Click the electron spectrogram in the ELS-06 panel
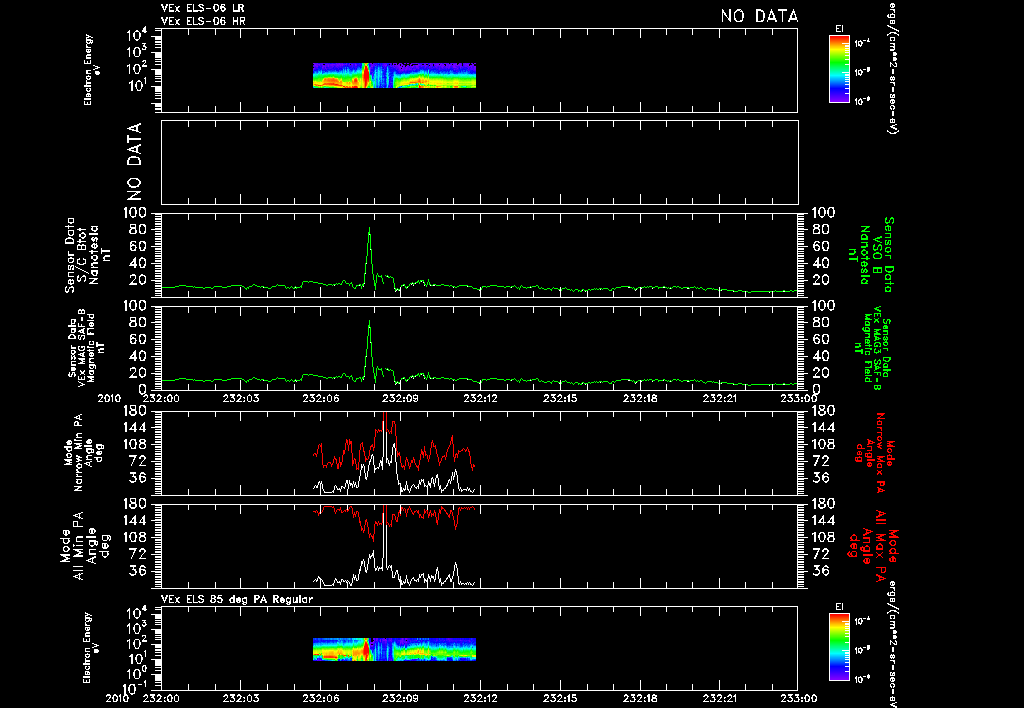The image size is (1024, 708). pyautogui.click(x=394, y=75)
